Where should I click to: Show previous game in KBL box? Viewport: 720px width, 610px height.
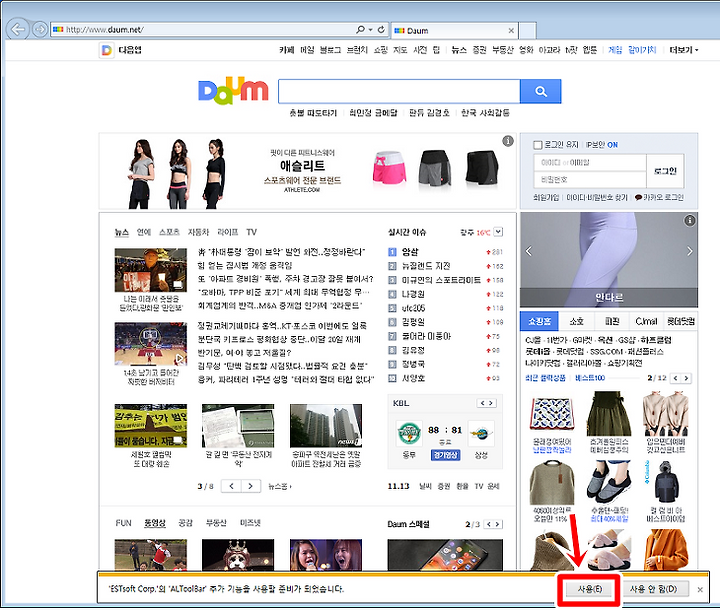click(x=483, y=403)
